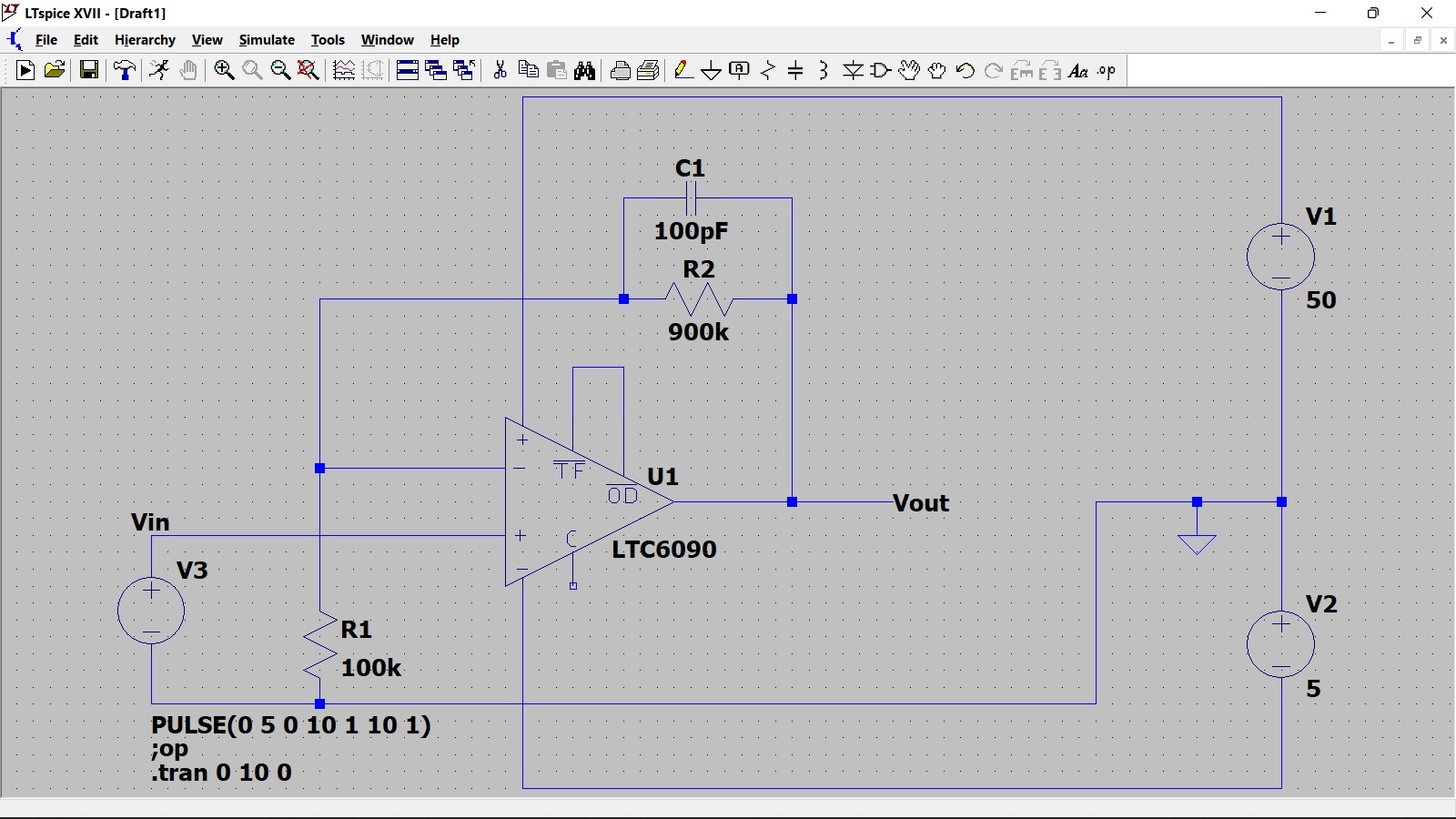The width and height of the screenshot is (1456, 819).
Task: Add a SPICE directive with .op icon
Action: point(1107,70)
